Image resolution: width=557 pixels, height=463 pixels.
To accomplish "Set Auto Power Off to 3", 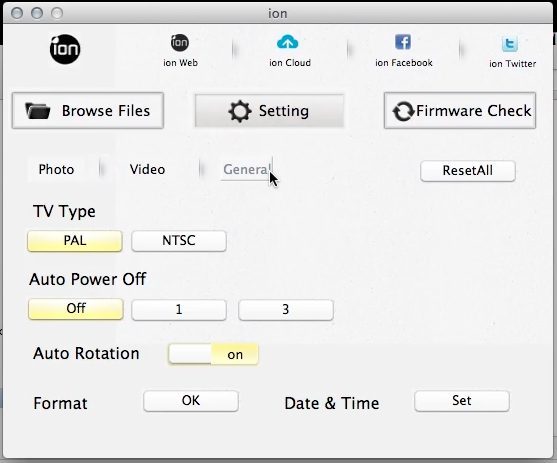I will point(286,310).
